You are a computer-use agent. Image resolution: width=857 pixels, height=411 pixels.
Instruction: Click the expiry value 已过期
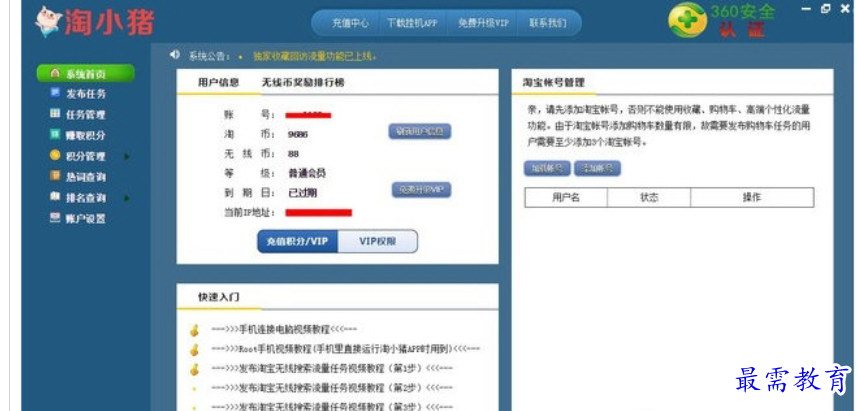click(x=302, y=193)
